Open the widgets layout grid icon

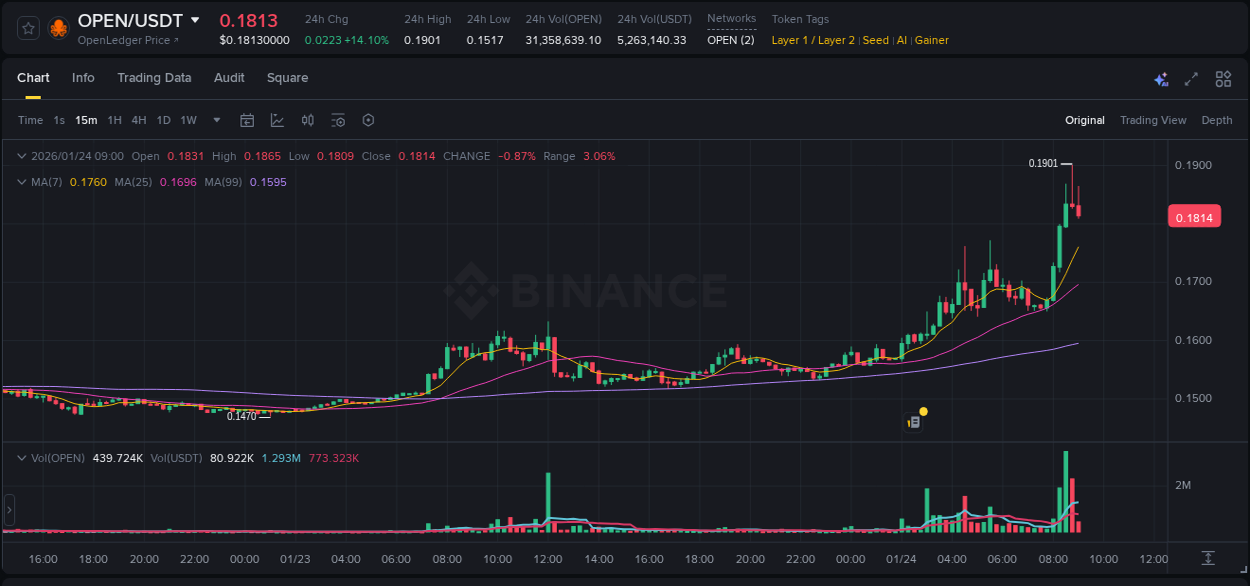click(x=1223, y=78)
